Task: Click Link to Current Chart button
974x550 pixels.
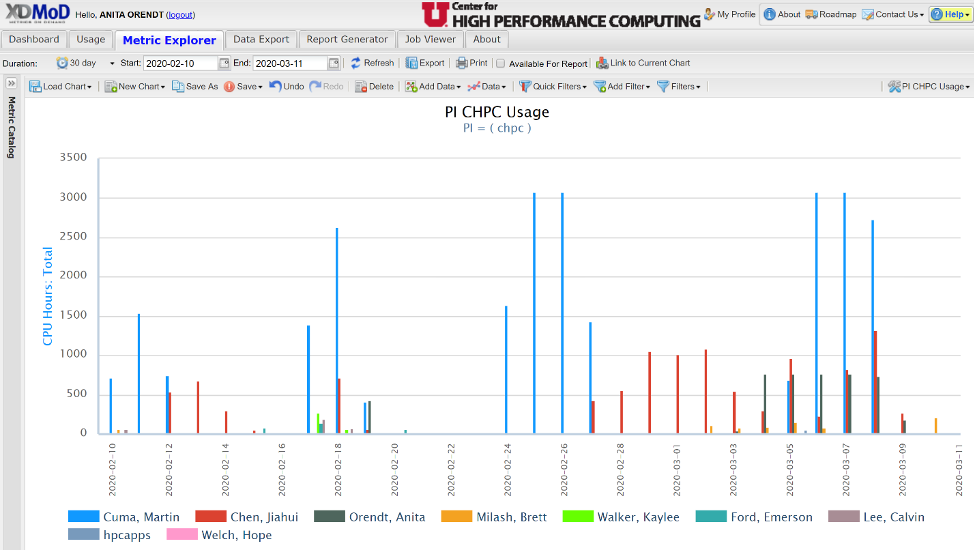Action: tap(643, 63)
